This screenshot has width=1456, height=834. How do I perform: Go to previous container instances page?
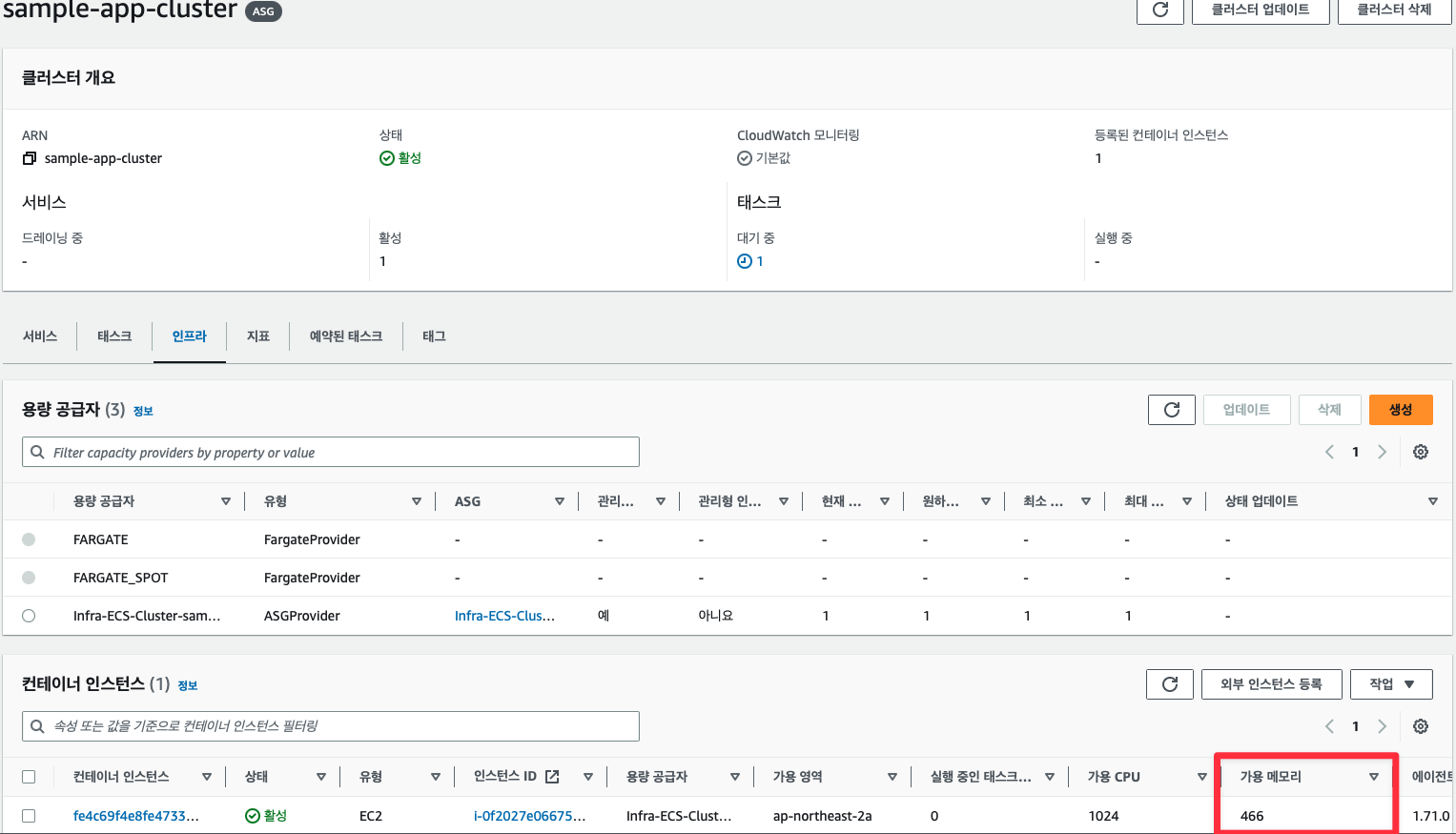tap(1329, 726)
